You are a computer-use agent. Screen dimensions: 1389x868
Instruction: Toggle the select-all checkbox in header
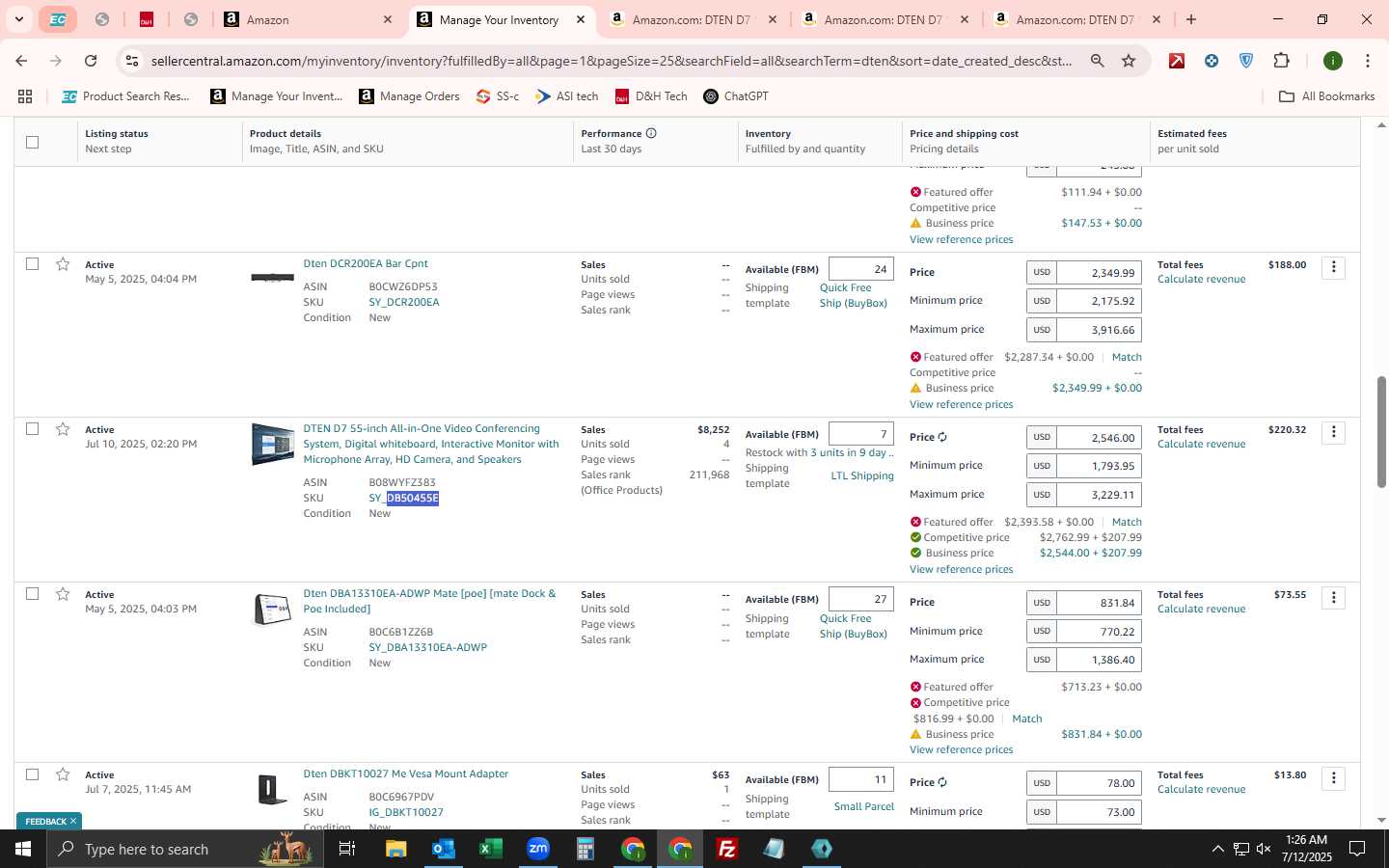(x=32, y=142)
